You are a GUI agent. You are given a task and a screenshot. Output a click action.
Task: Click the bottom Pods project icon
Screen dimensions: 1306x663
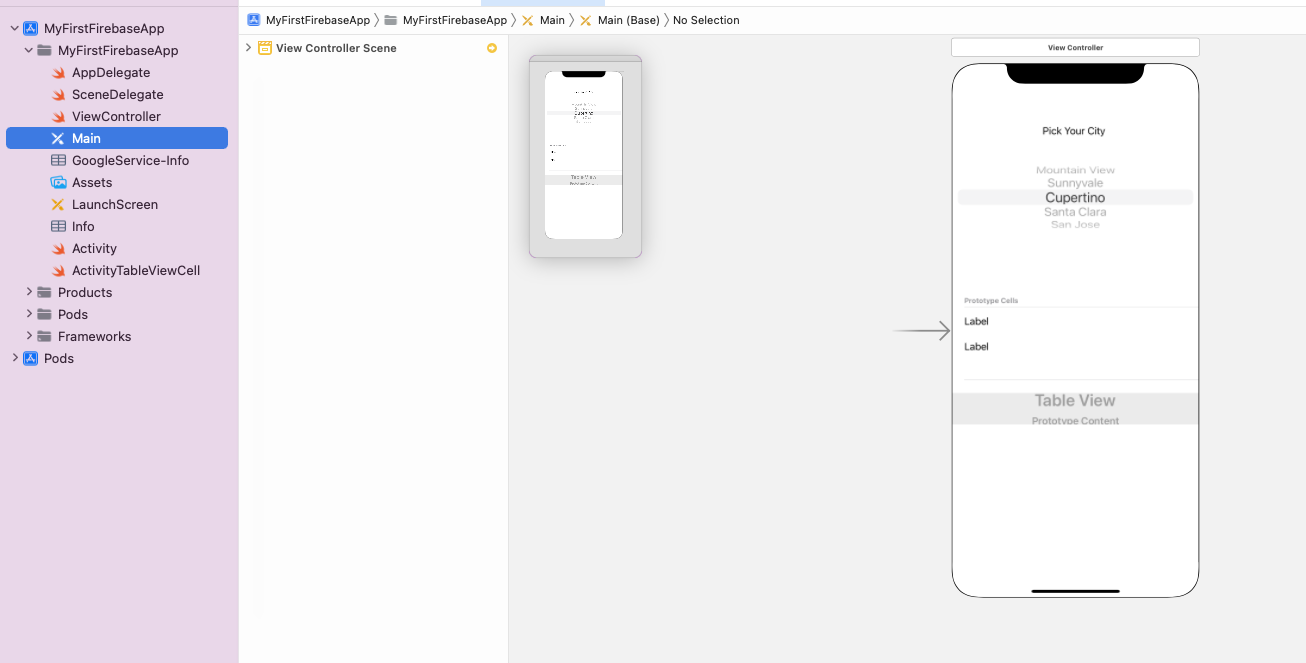(30, 359)
